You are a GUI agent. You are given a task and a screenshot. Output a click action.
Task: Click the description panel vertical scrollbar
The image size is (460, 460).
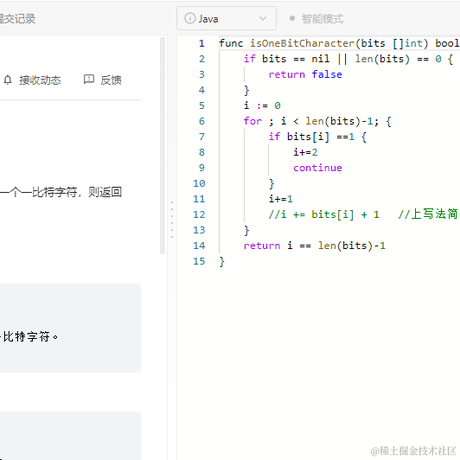pyautogui.click(x=163, y=146)
